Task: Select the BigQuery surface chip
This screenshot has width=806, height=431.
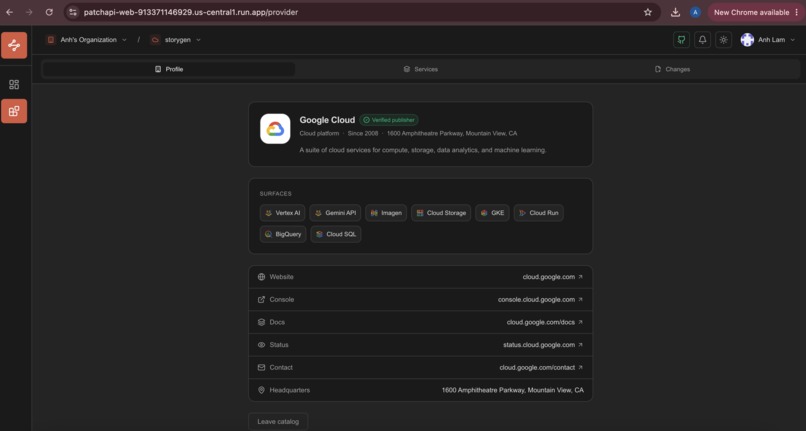Action: (283, 234)
